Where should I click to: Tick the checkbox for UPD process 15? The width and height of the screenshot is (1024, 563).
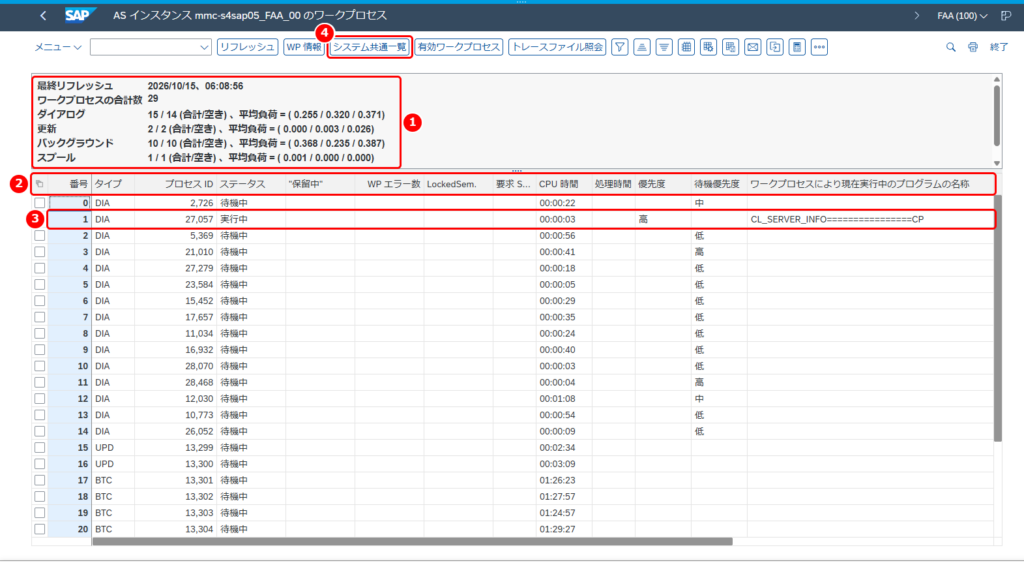pos(40,448)
